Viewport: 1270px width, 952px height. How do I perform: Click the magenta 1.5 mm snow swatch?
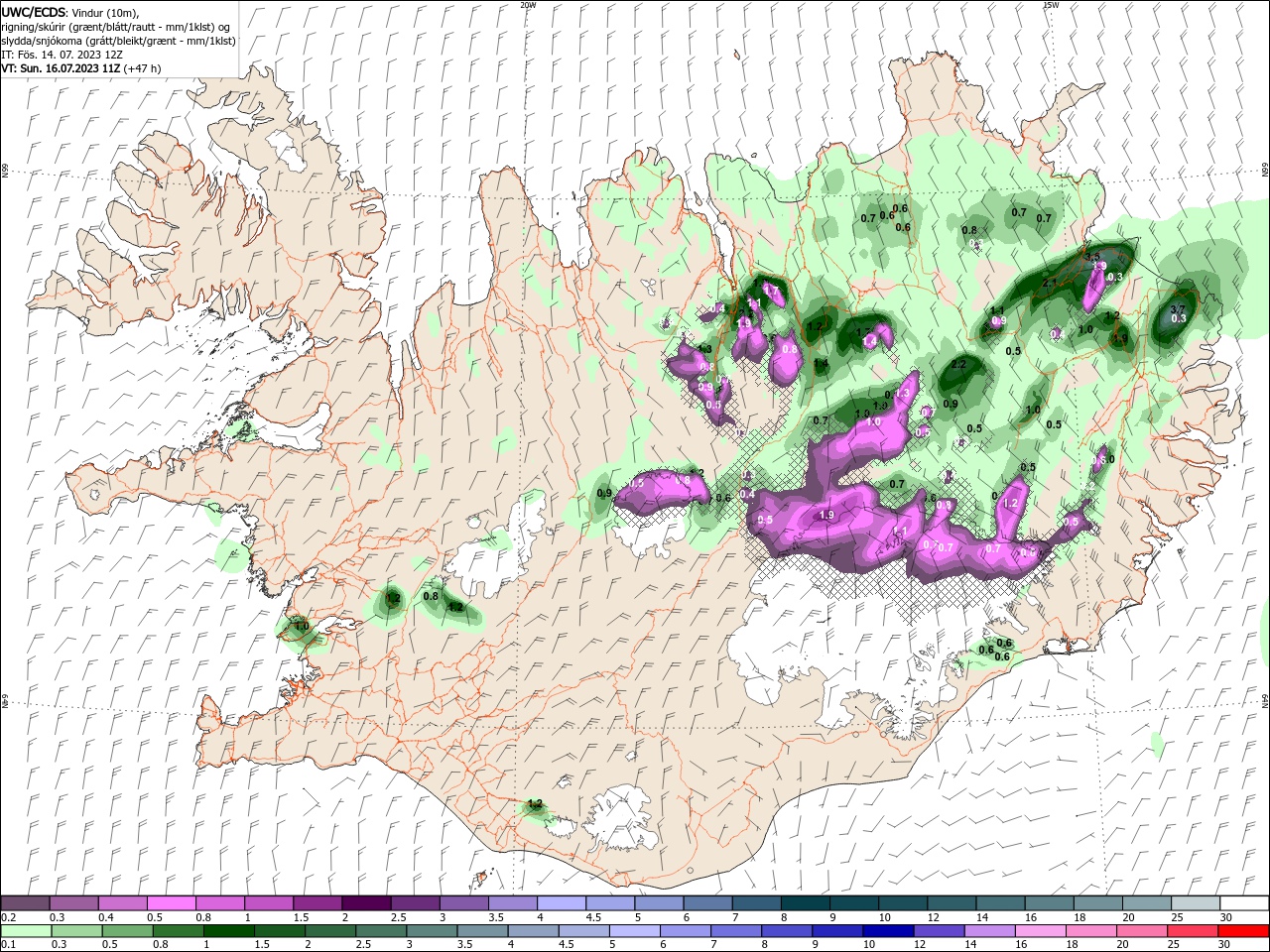coord(317,903)
